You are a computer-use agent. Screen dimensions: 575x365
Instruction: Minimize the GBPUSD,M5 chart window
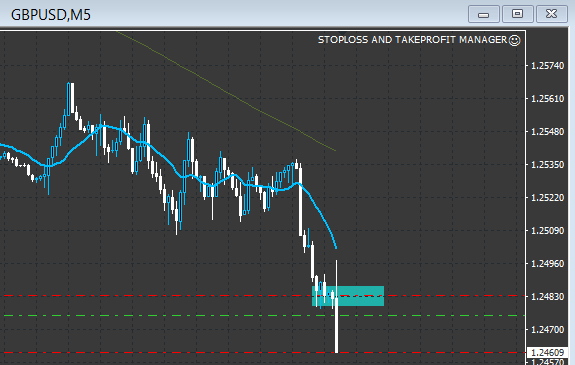484,14
